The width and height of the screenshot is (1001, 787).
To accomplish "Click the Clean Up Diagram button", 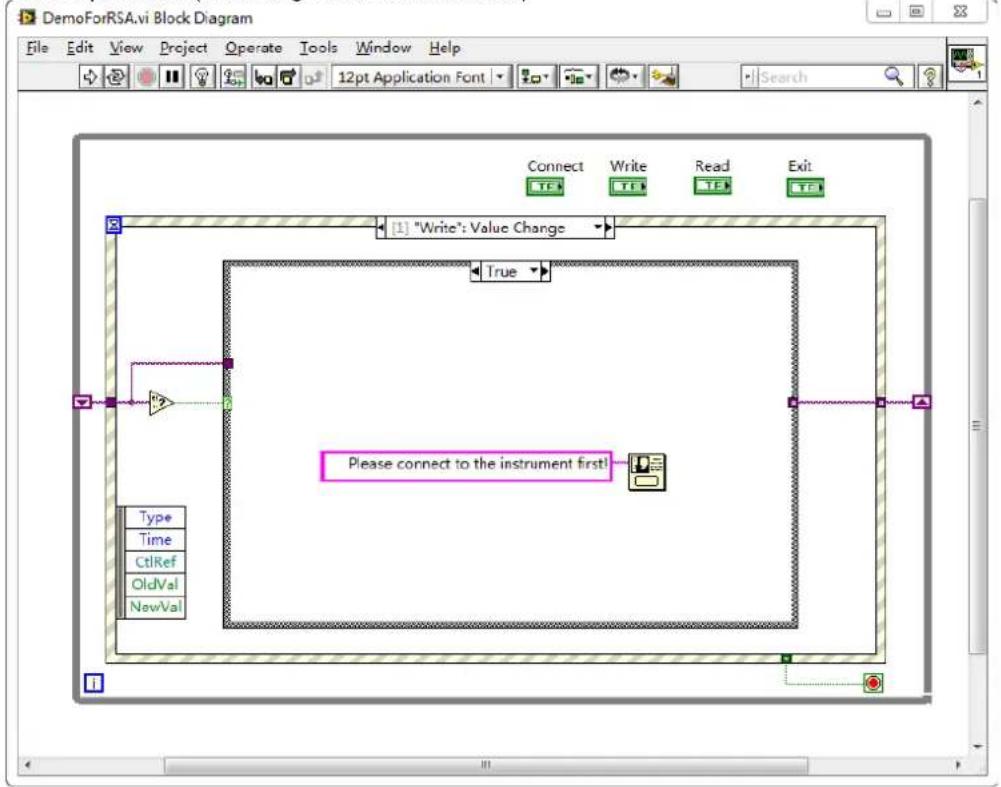I will pos(663,77).
